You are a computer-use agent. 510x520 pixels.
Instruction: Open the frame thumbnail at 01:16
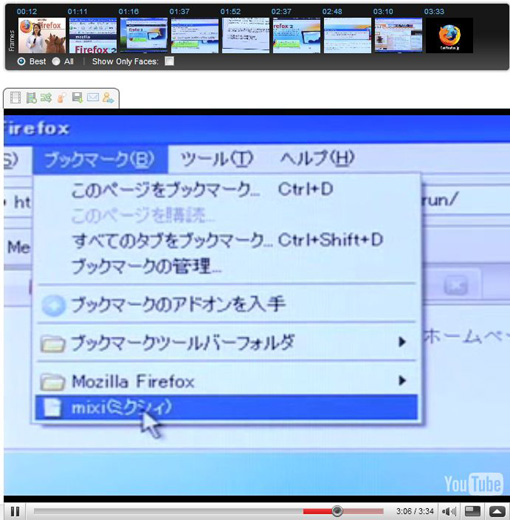click(x=144, y=35)
